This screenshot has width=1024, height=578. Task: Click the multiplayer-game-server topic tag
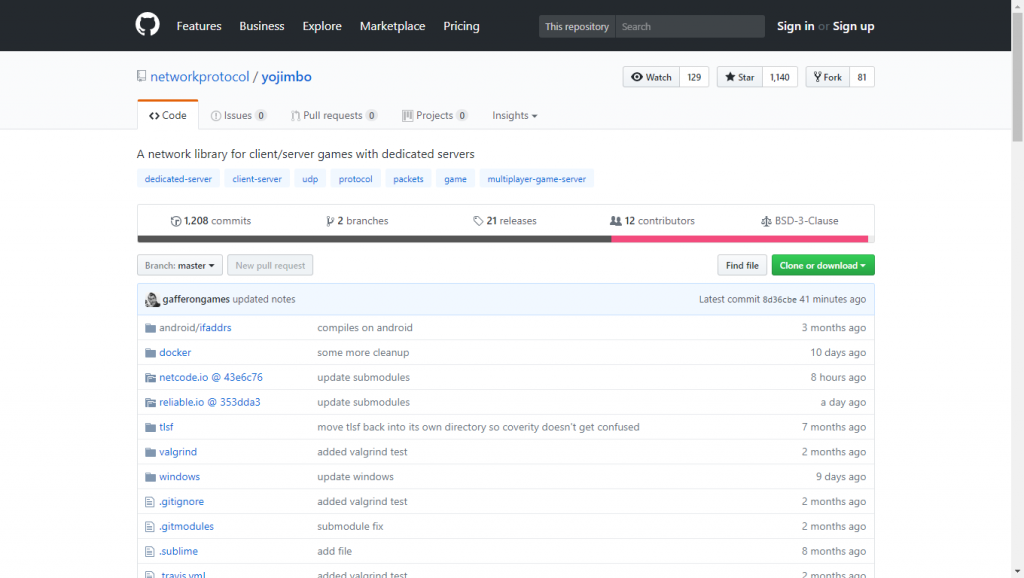click(537, 179)
